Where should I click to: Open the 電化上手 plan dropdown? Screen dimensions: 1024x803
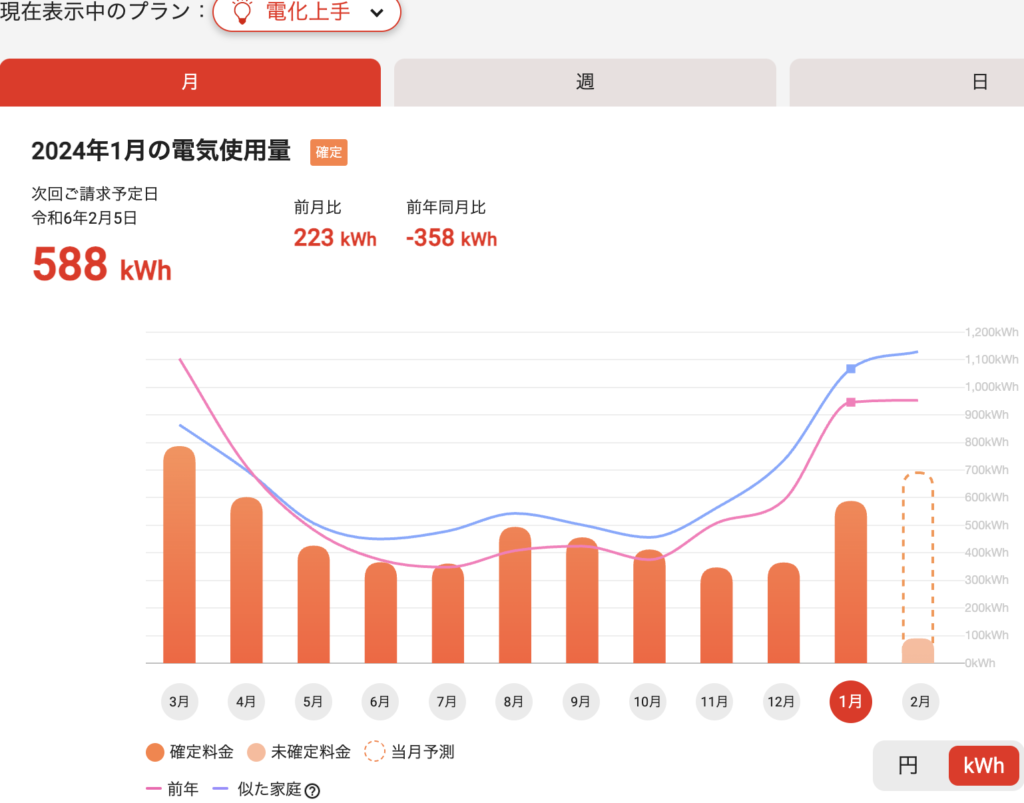[x=306, y=13]
